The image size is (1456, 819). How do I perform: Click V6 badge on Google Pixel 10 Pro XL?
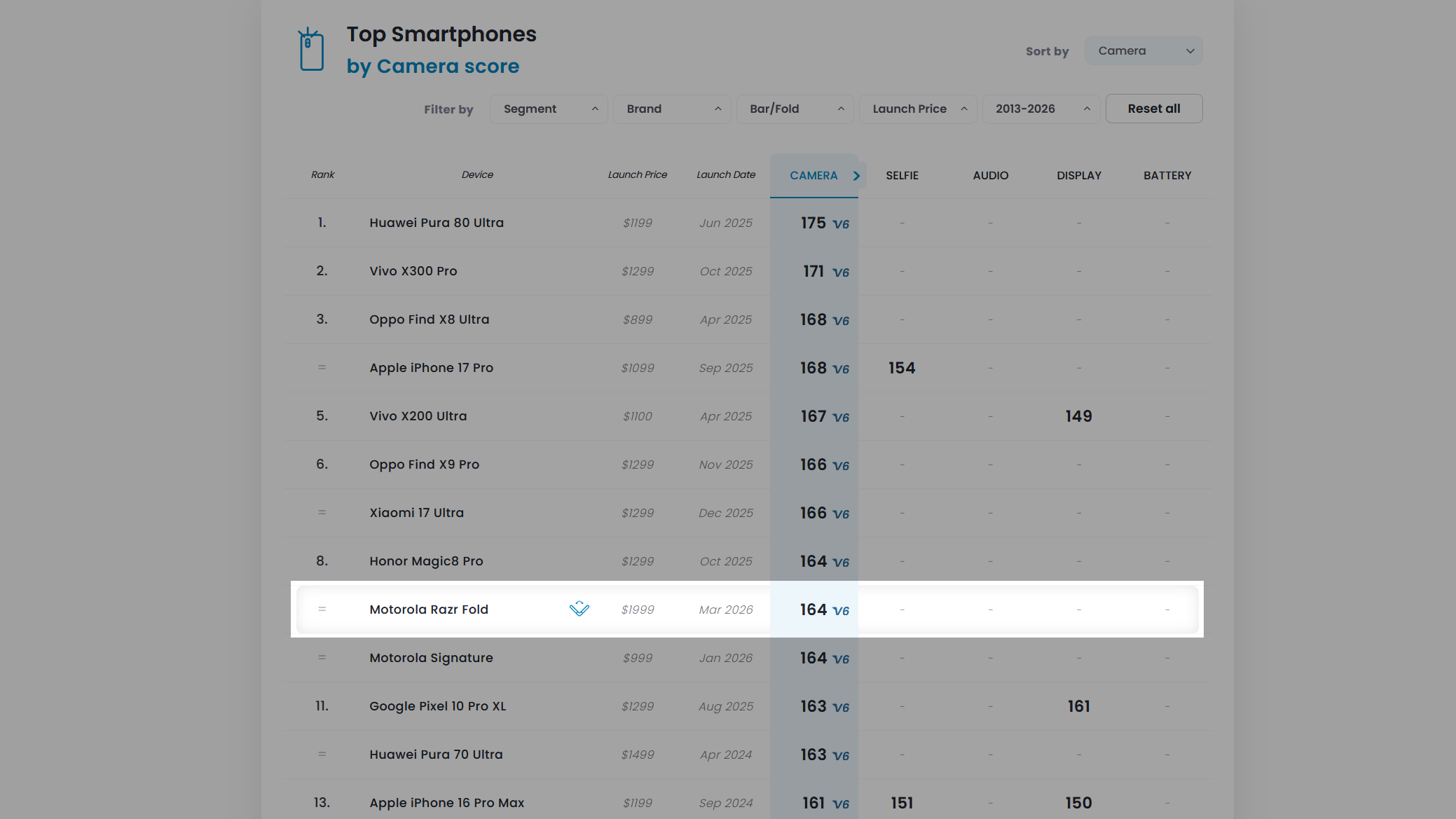(840, 708)
